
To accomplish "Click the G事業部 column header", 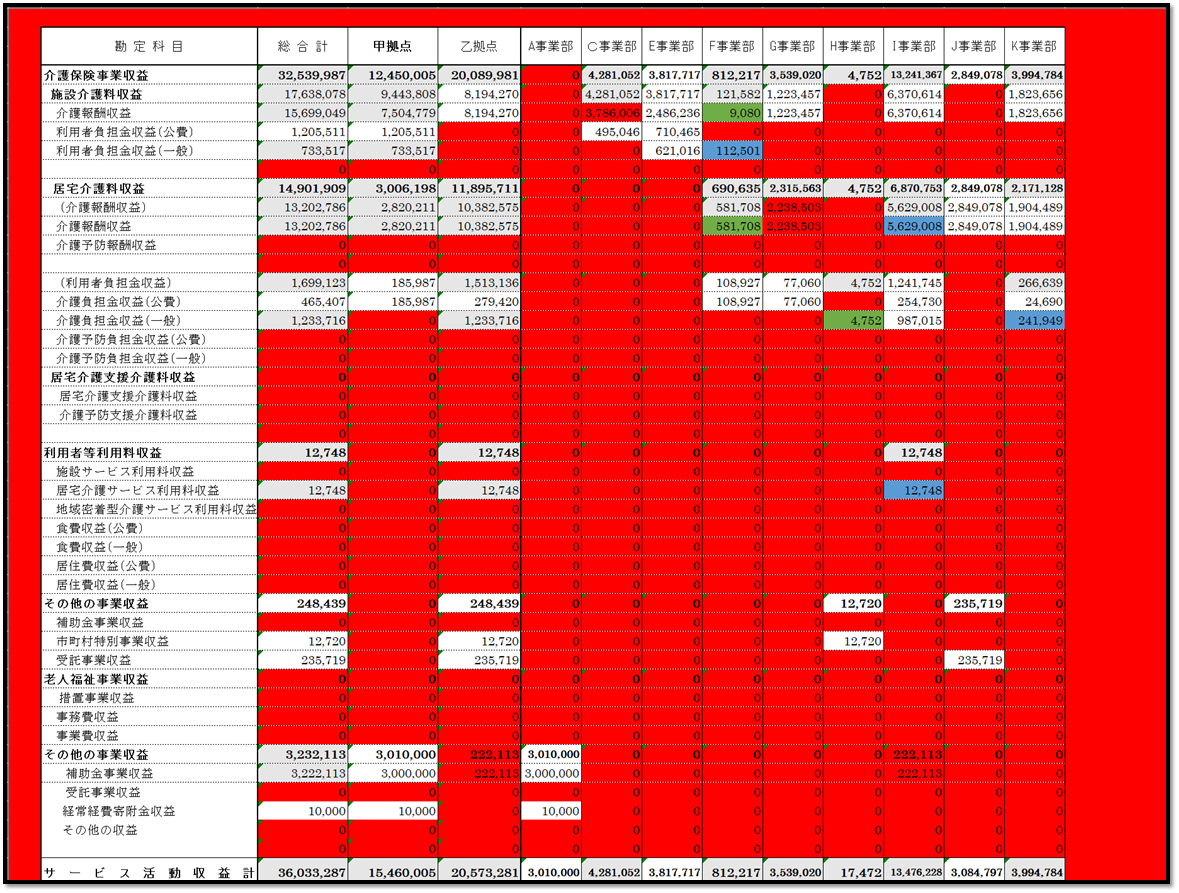I will [793, 47].
